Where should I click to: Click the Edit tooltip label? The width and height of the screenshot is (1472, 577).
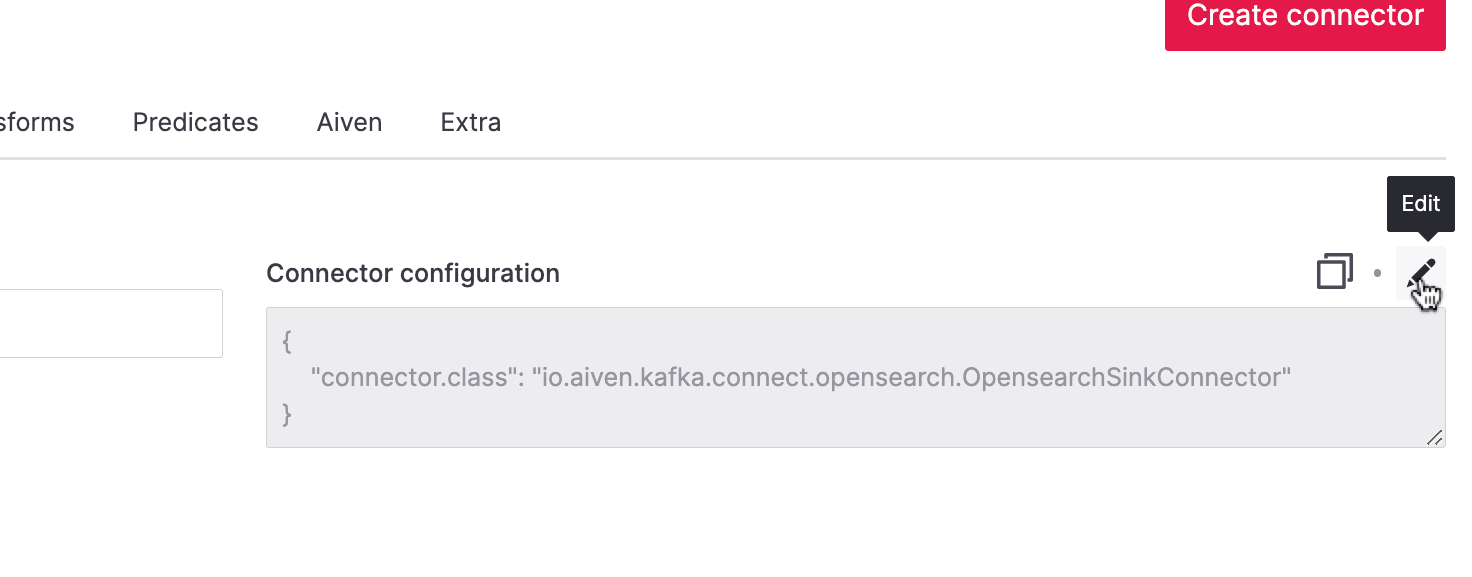click(1420, 203)
